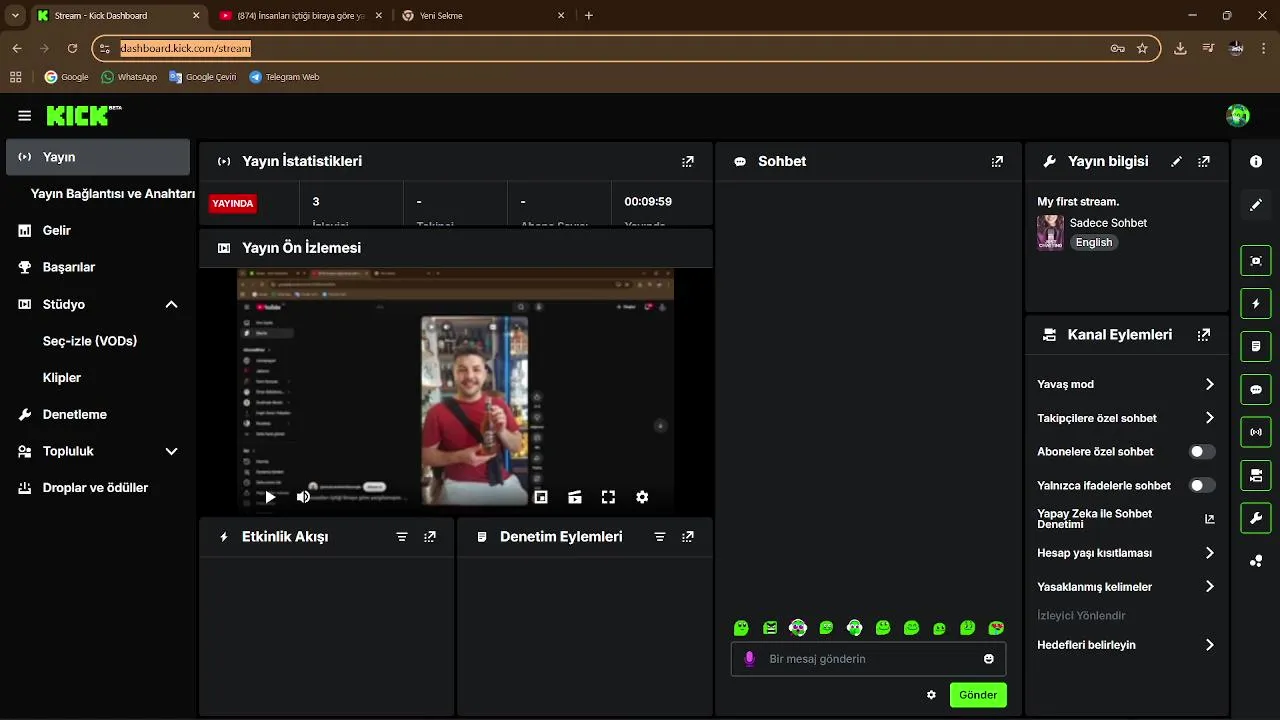Viewport: 1280px width, 720px height.
Task: Open the Telegram Web bookmark
Action: [x=284, y=77]
